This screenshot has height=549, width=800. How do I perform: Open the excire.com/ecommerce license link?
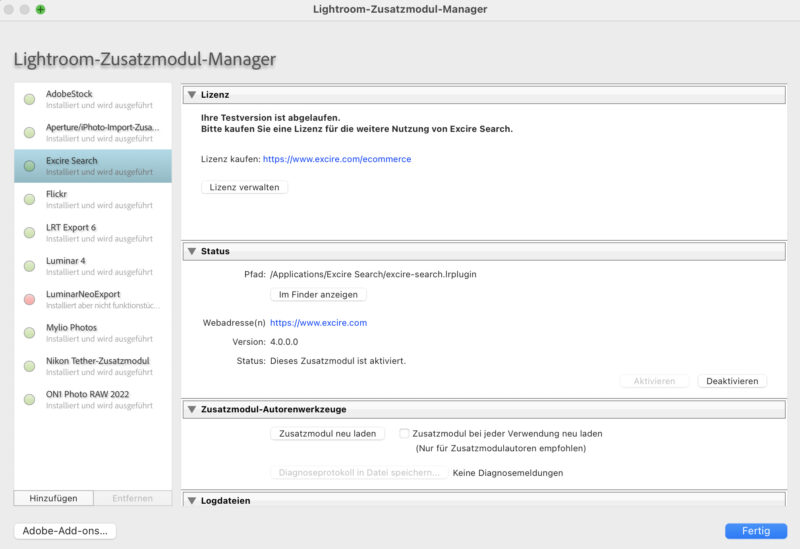(337, 159)
